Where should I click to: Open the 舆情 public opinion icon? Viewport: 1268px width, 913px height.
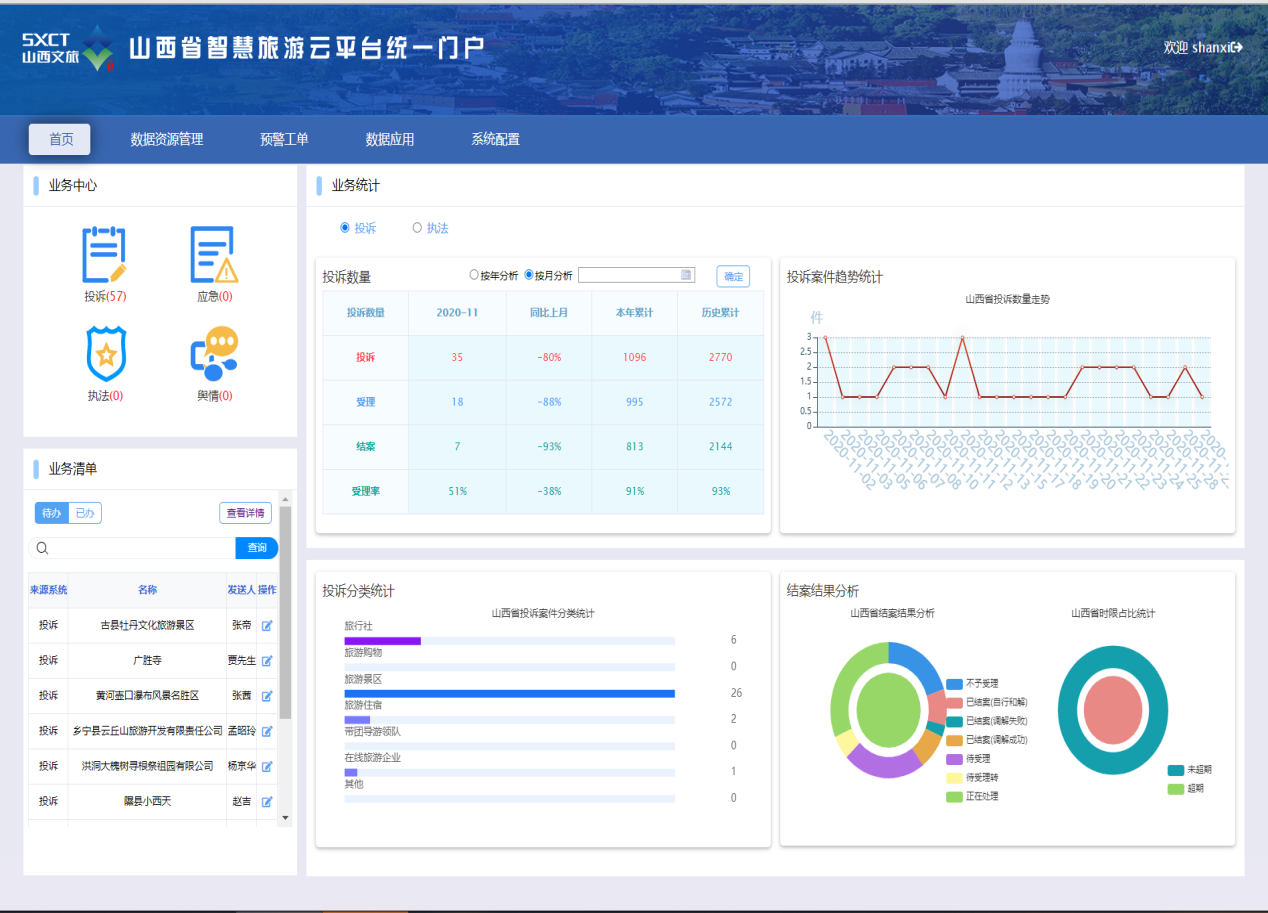(214, 354)
